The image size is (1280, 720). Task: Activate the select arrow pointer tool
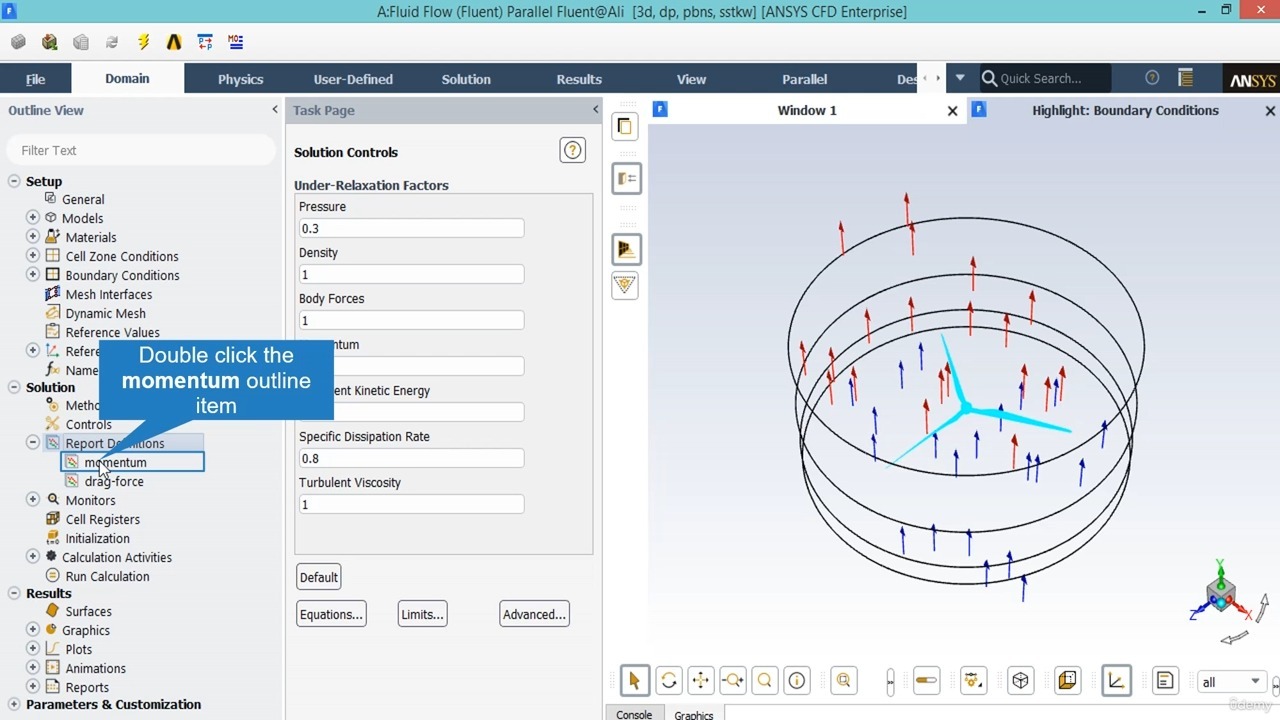pyautogui.click(x=634, y=681)
